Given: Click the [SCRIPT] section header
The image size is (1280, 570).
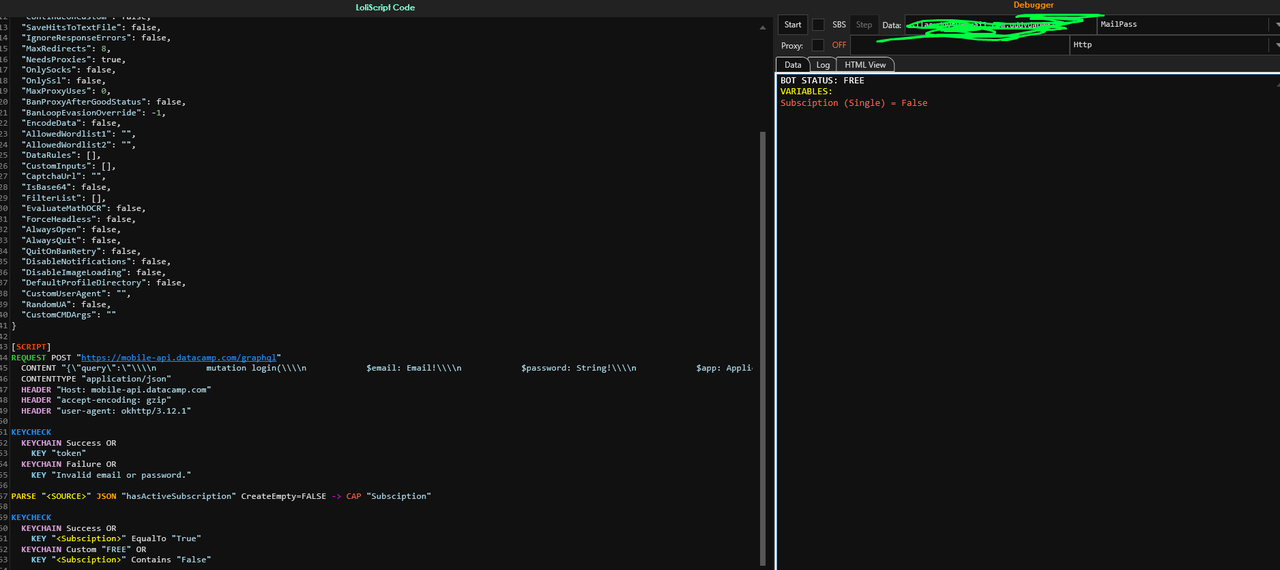Looking at the screenshot, I should point(31,347).
